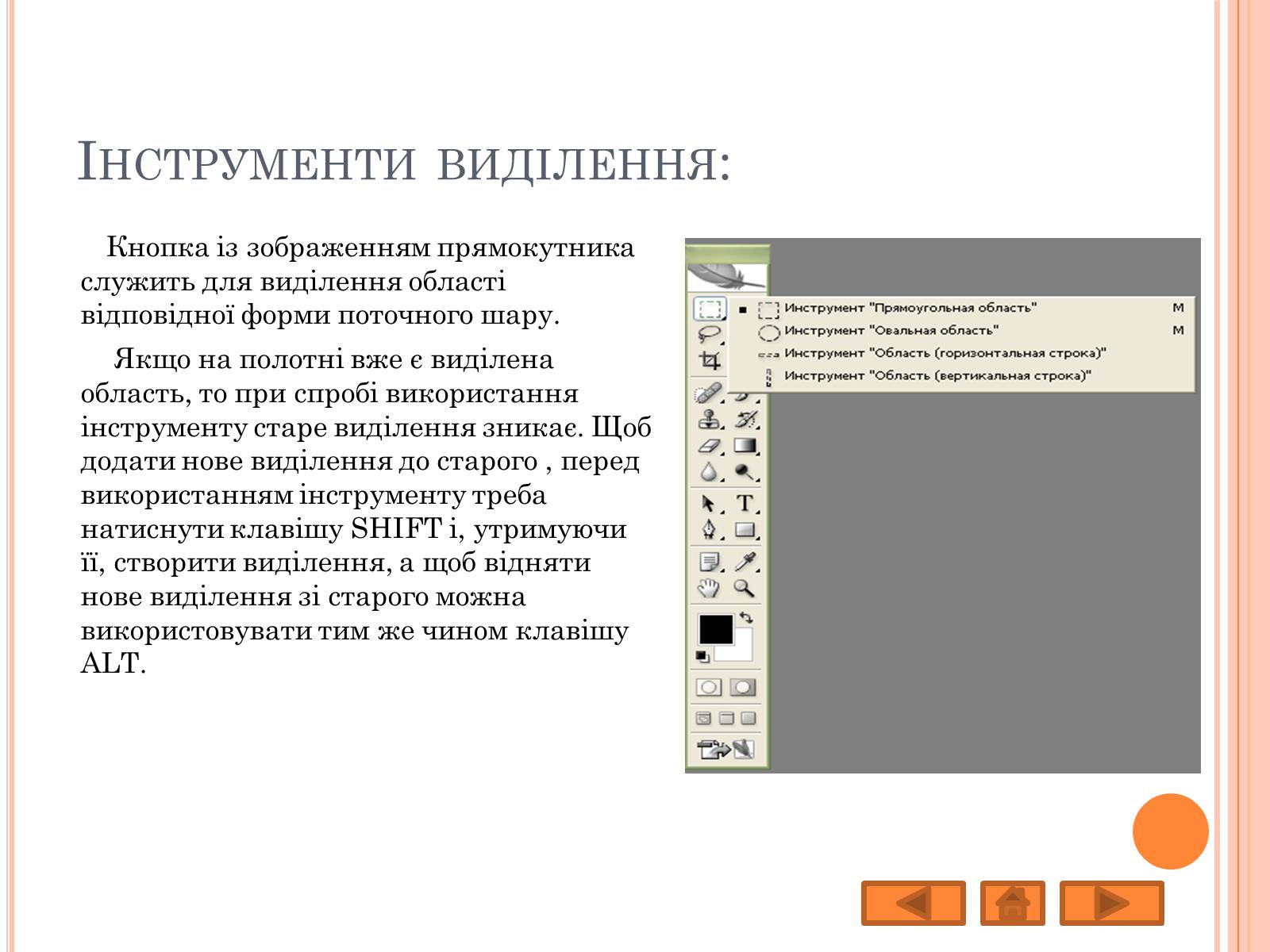Jump to ImageReady button
The width and height of the screenshot is (1270, 952).
click(726, 750)
